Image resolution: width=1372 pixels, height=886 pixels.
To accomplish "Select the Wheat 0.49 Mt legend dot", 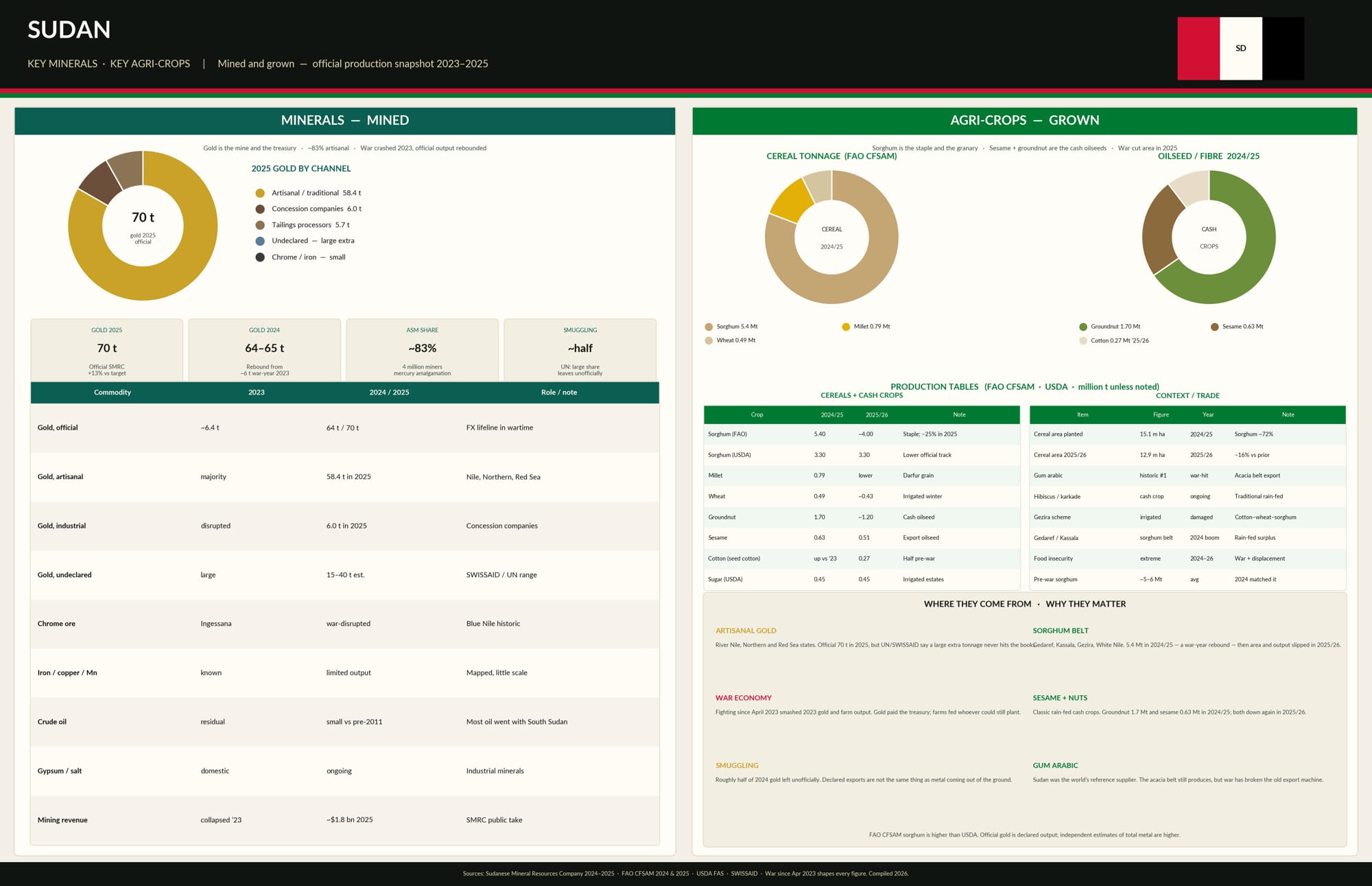I will click(709, 340).
